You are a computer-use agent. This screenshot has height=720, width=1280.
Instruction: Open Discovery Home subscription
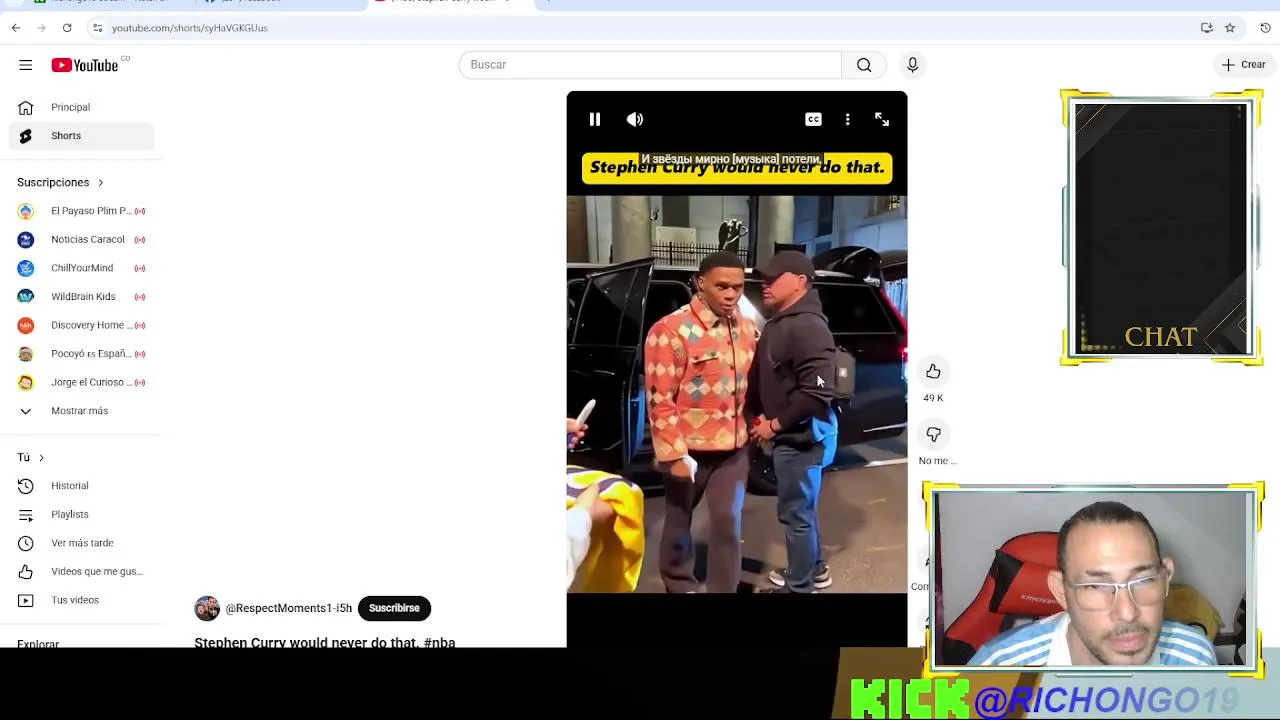coord(81,325)
